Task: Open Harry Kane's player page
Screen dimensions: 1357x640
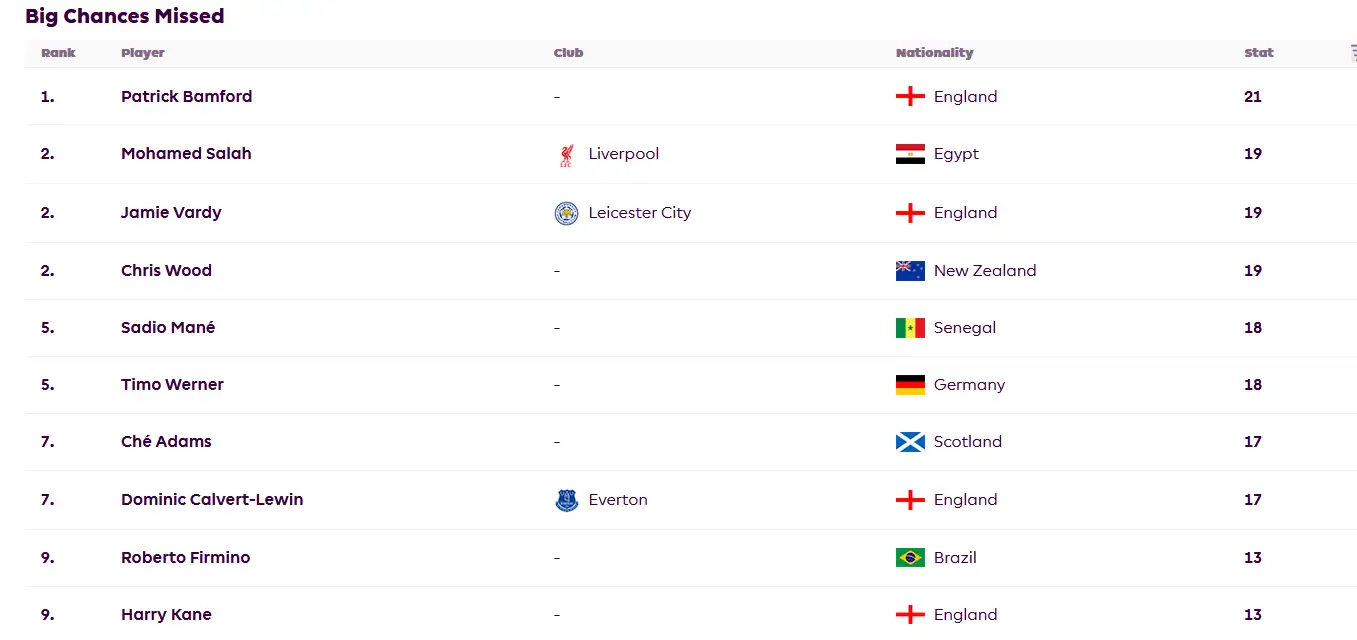Action: 166,615
